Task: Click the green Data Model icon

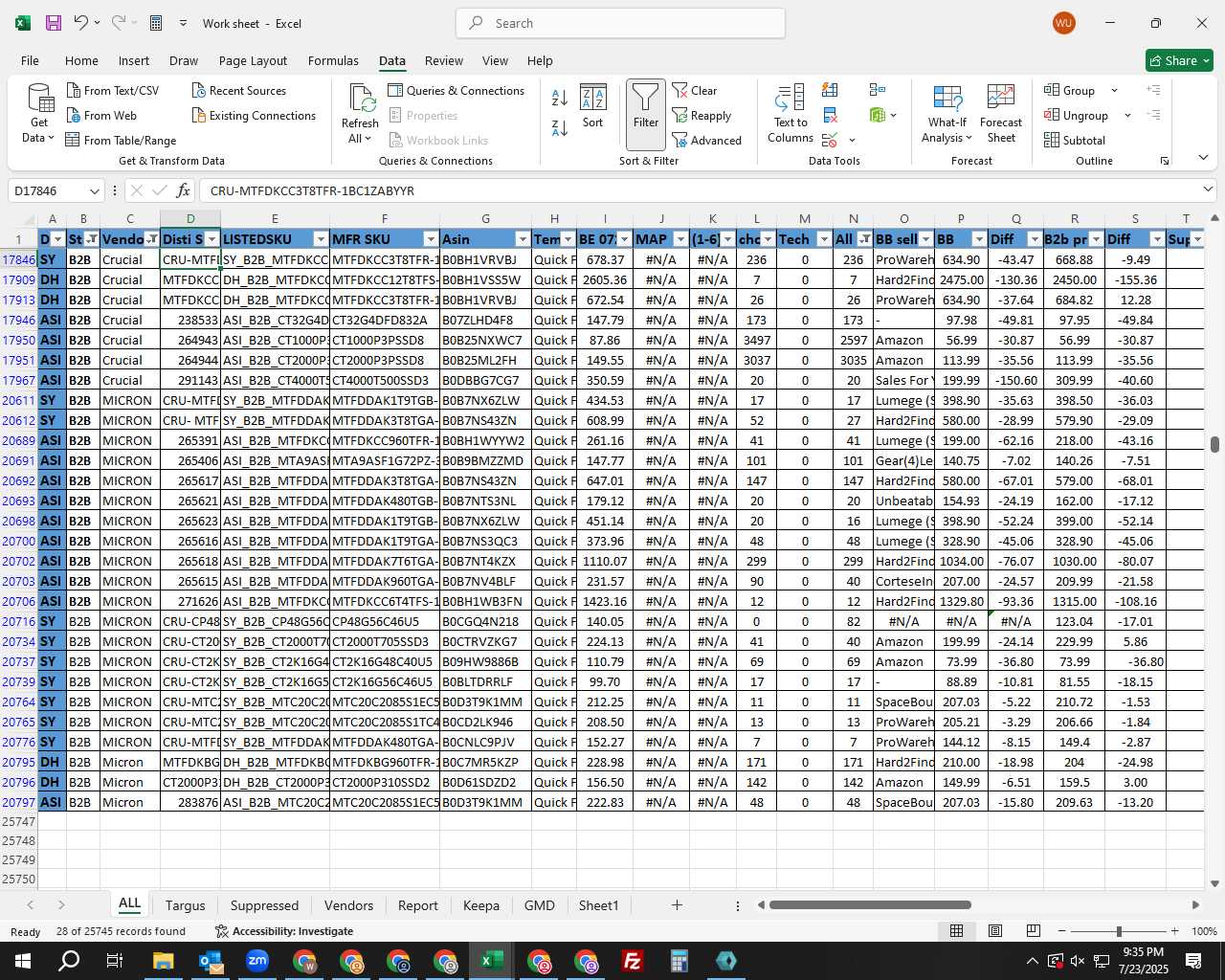Action: (x=878, y=116)
